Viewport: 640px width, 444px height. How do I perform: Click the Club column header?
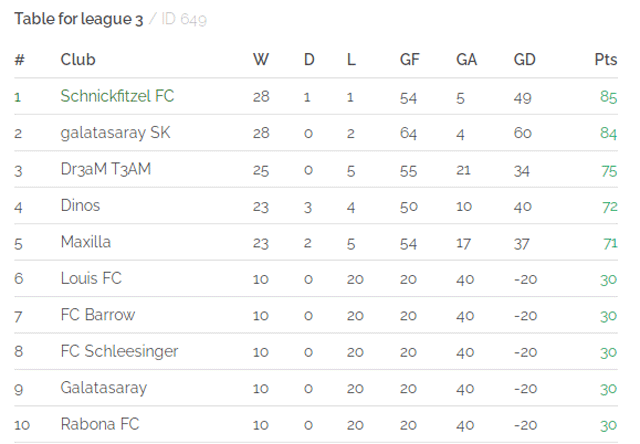point(78,60)
